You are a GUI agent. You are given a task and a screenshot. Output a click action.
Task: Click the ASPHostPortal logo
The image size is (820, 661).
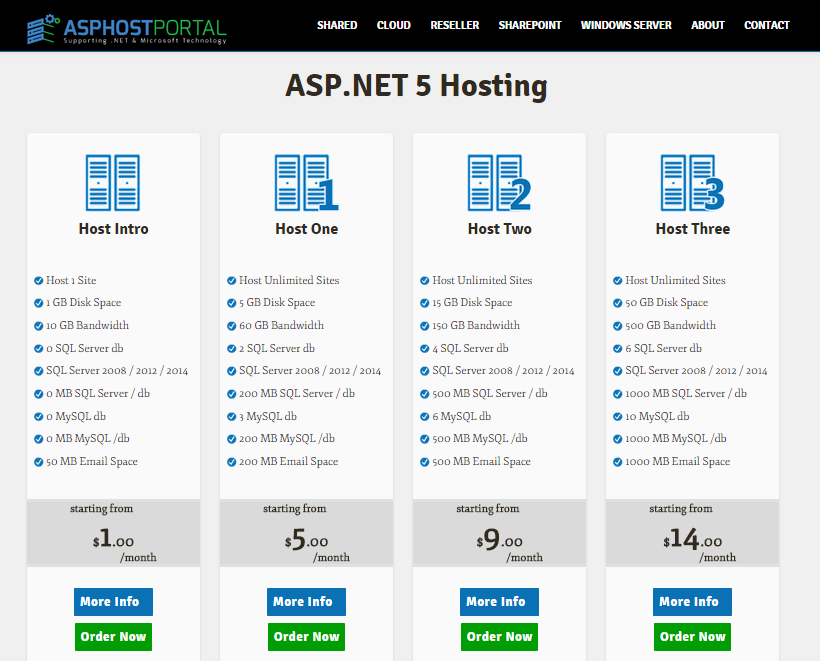click(x=127, y=29)
